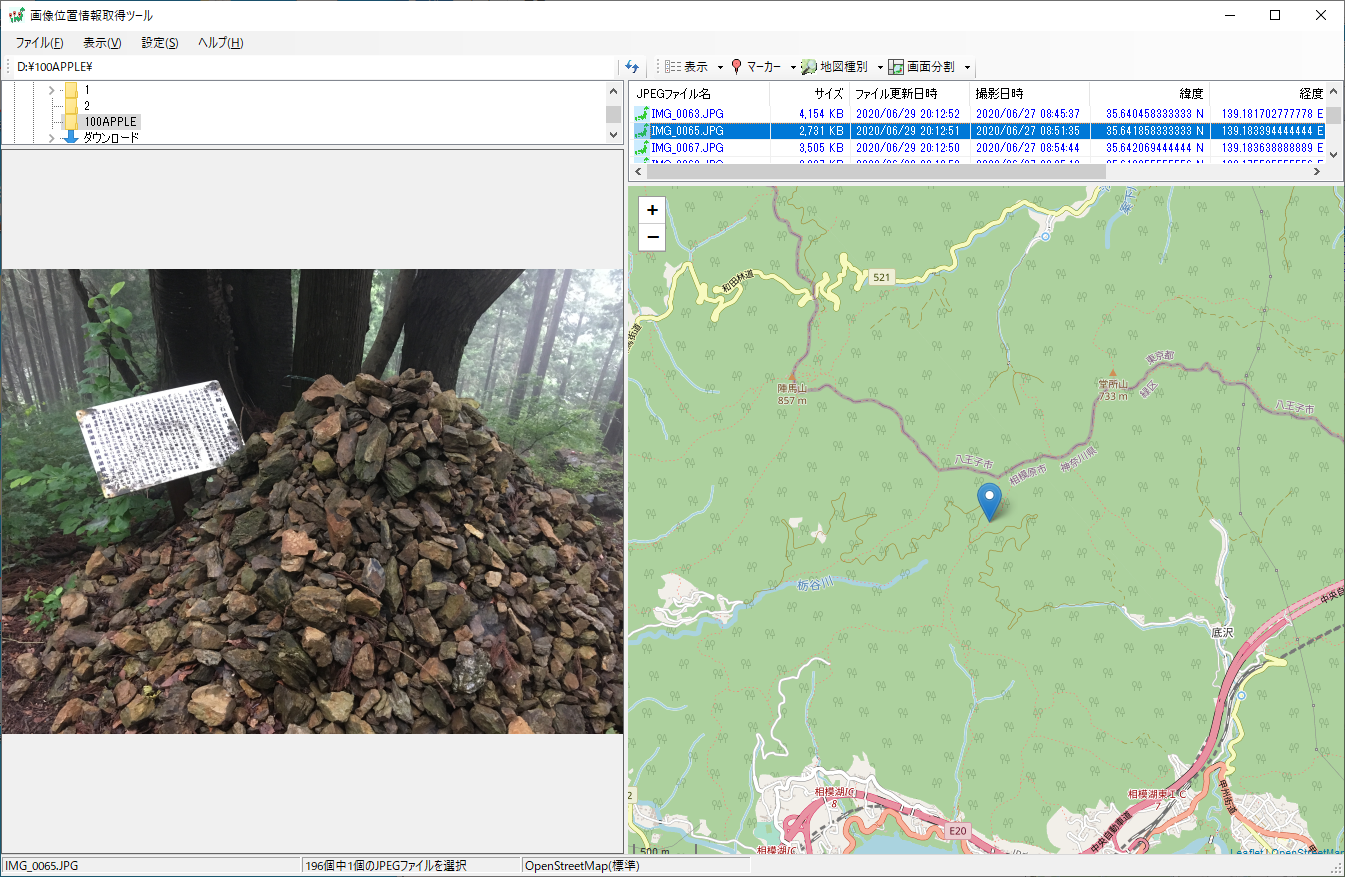Click latitude cell 35.641858333333 N

[1155, 131]
